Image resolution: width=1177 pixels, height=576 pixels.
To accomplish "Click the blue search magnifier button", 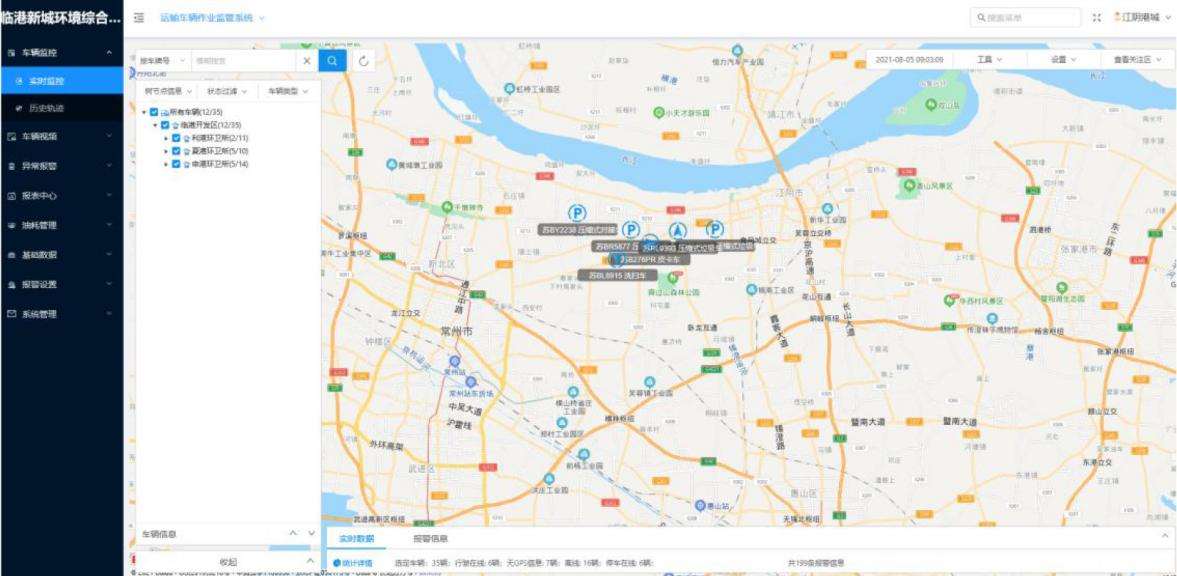I will click(333, 61).
